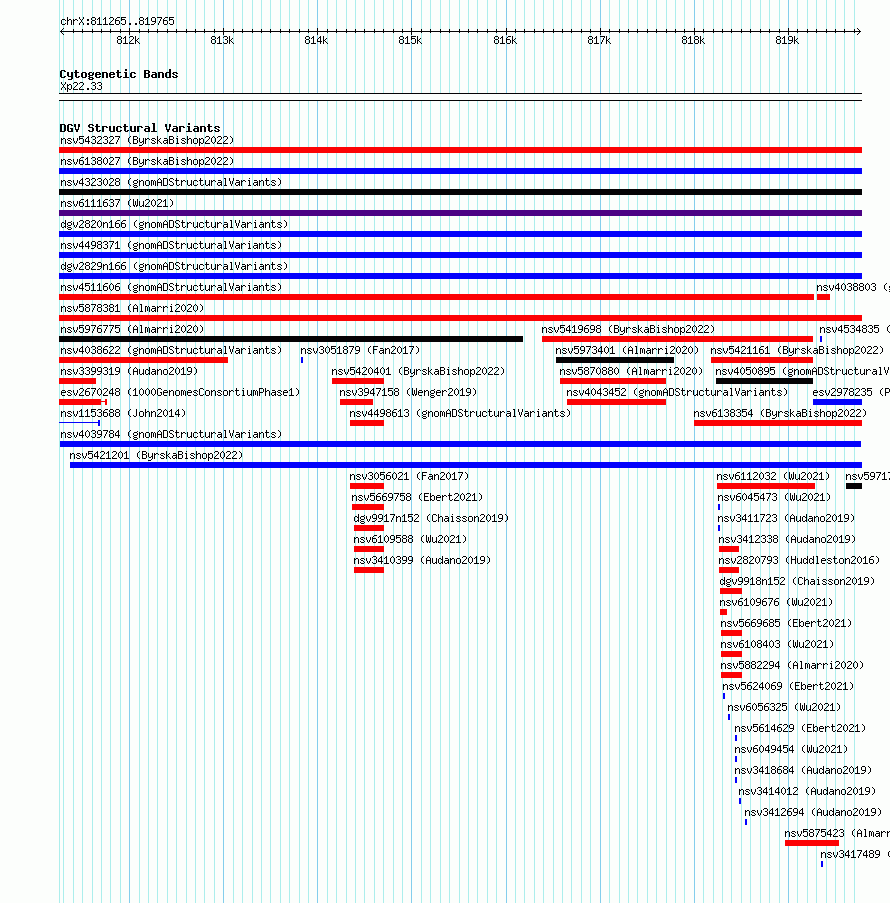Viewport: 890px width, 903px height.
Task: Open nsv6138354 (ByrskaBishop2022) label
Action: pos(780,413)
